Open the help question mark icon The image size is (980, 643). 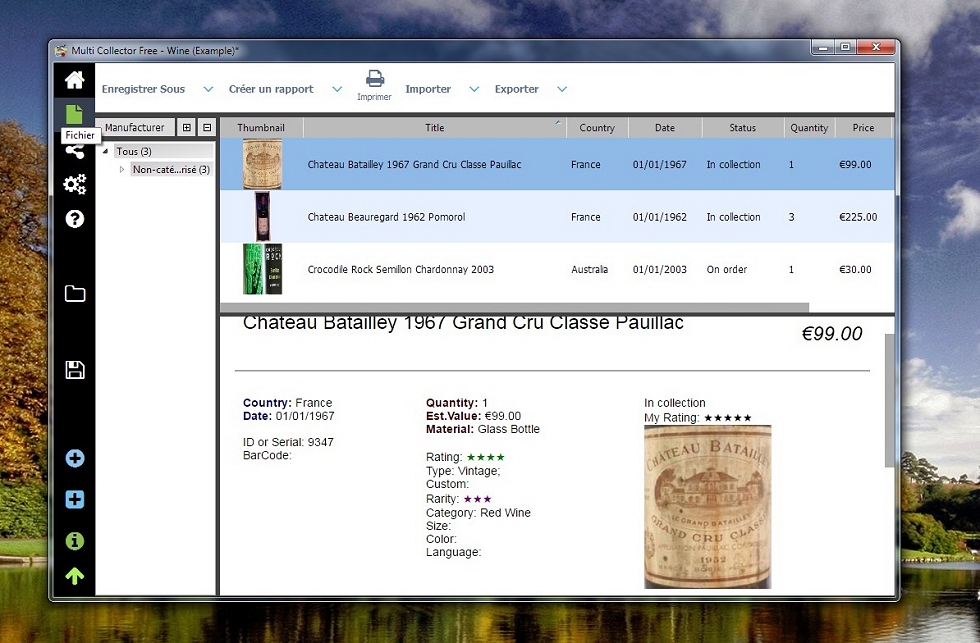pos(74,219)
